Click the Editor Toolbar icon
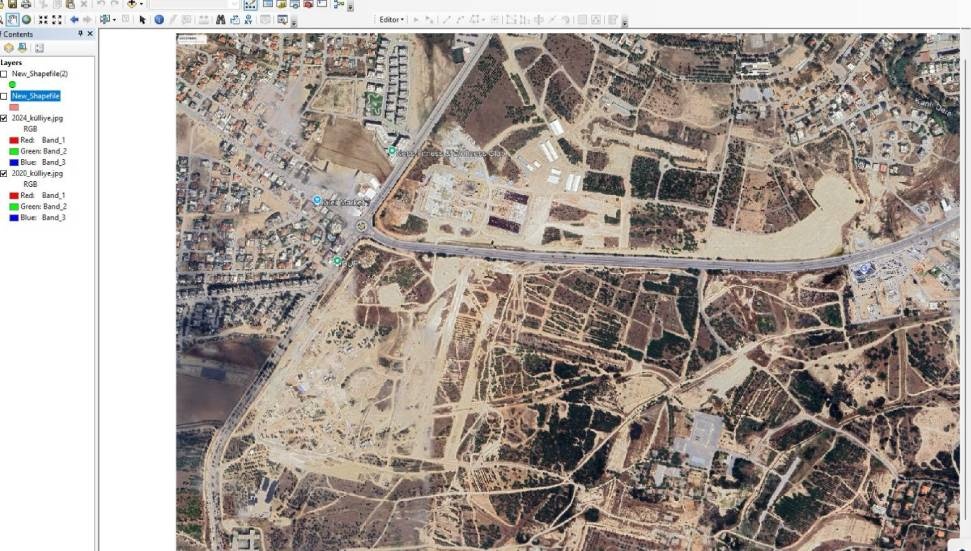The width and height of the screenshot is (971, 551). (x=250, y=5)
